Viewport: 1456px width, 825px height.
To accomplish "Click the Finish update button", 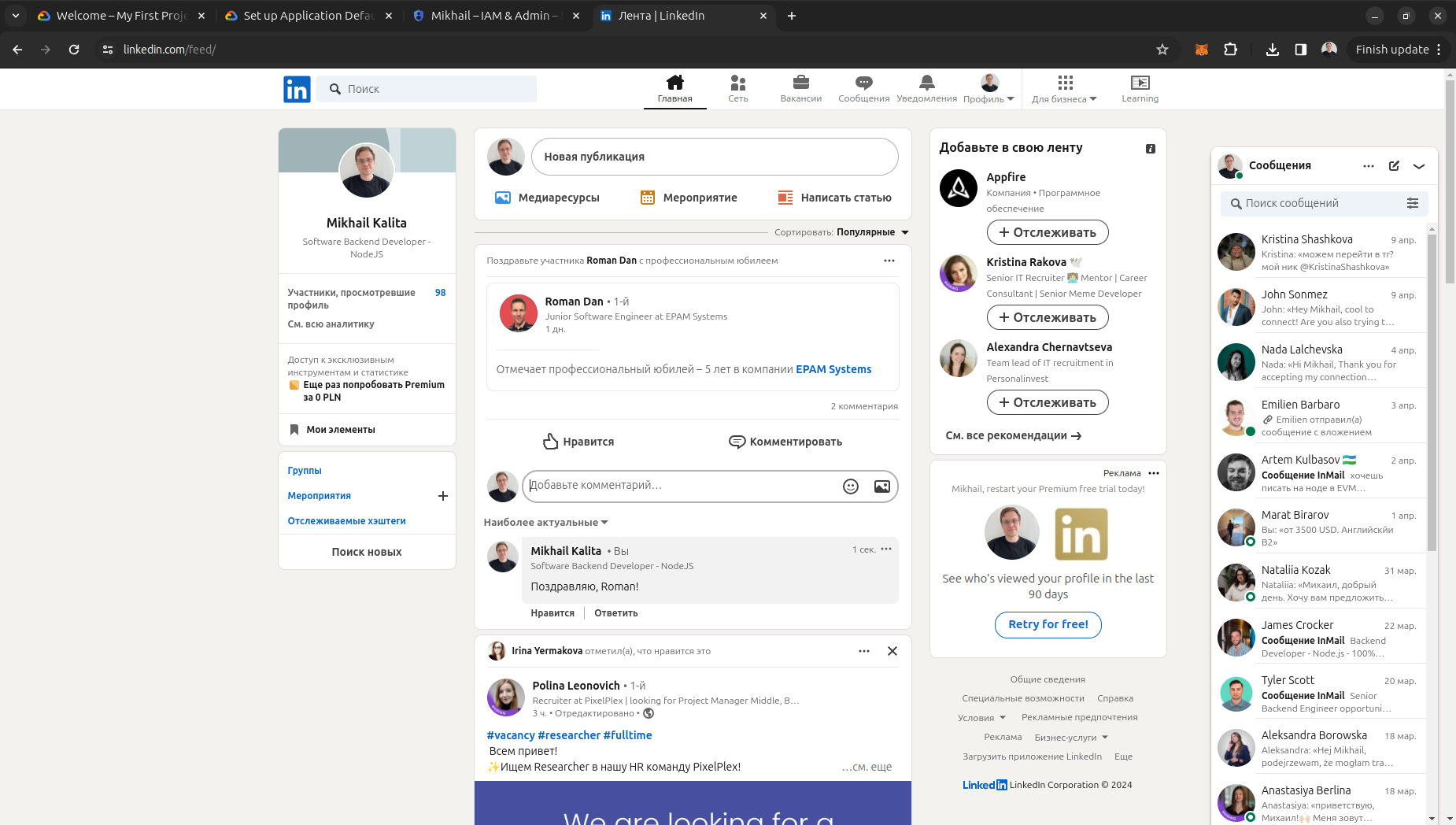I will (x=1398, y=50).
